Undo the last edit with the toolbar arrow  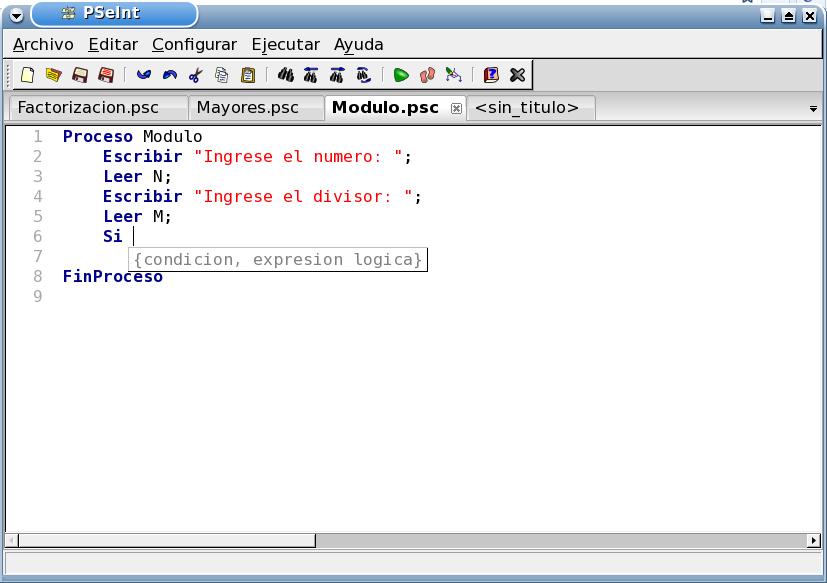pyautogui.click(x=143, y=75)
